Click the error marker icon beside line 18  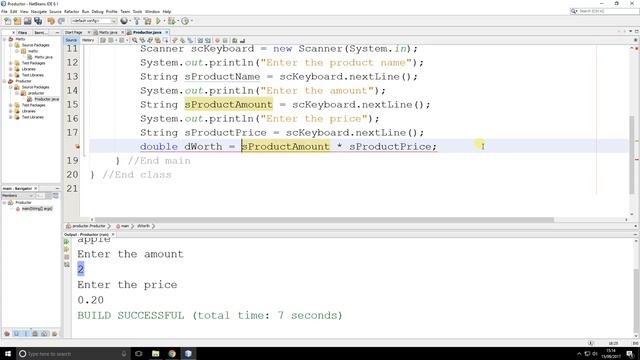77,147
